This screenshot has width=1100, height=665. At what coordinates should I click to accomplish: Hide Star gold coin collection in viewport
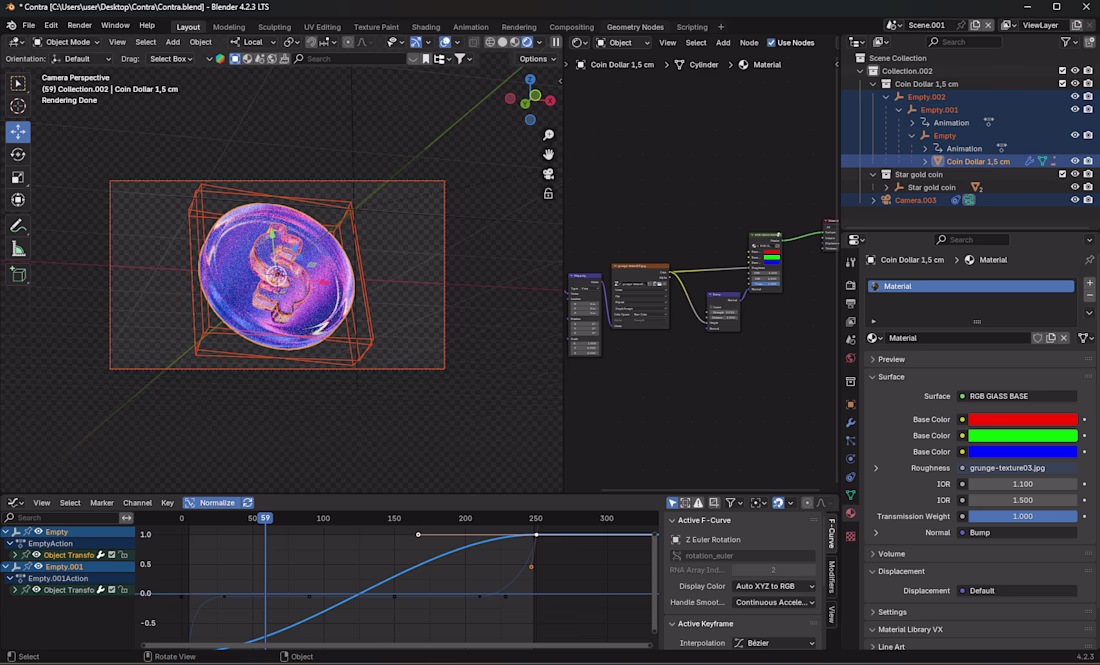pyautogui.click(x=1075, y=174)
